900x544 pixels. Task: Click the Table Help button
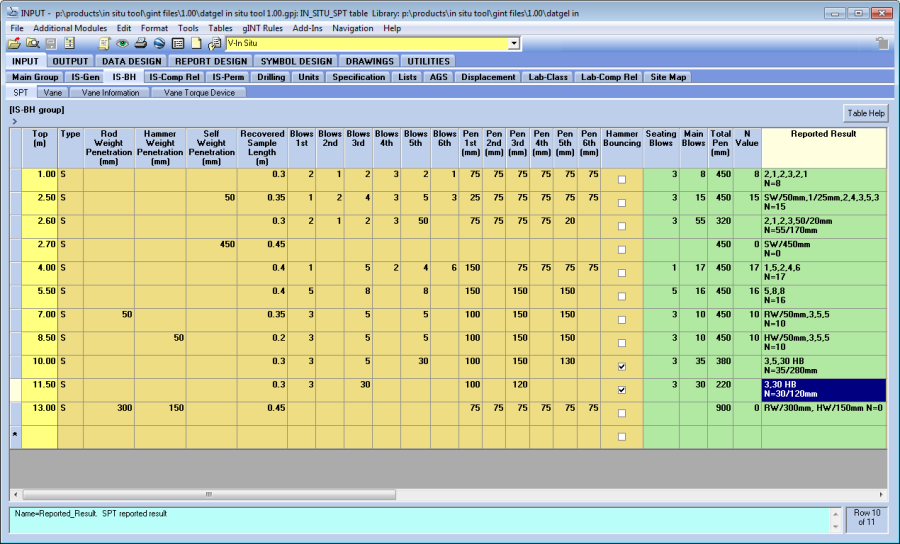[x=865, y=114]
